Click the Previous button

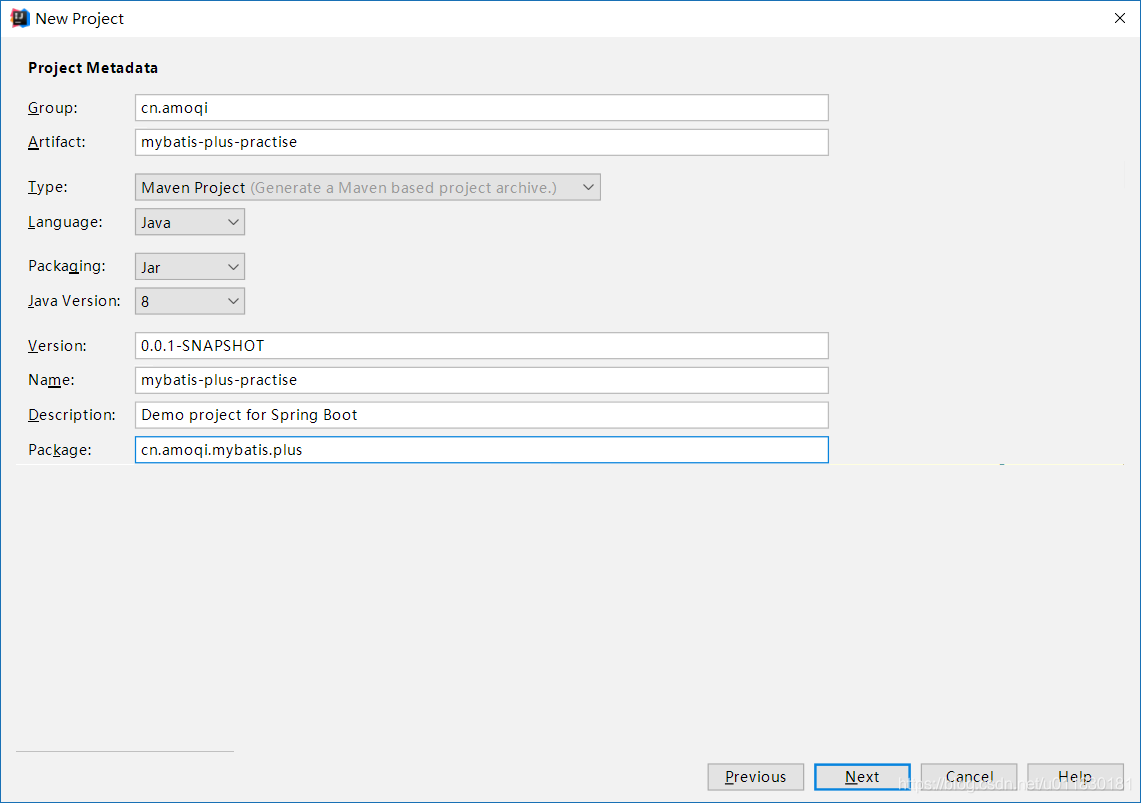click(755, 777)
